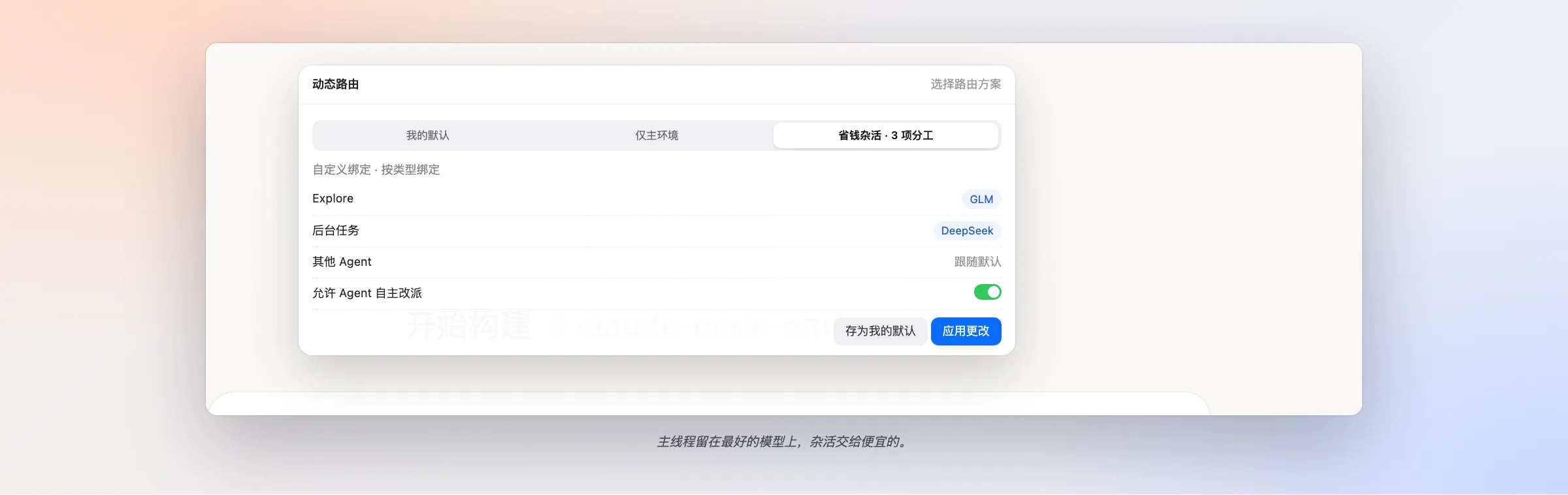Switch to the 我的默认 tab
Image resolution: width=1568 pixels, height=495 pixels.
click(x=428, y=135)
